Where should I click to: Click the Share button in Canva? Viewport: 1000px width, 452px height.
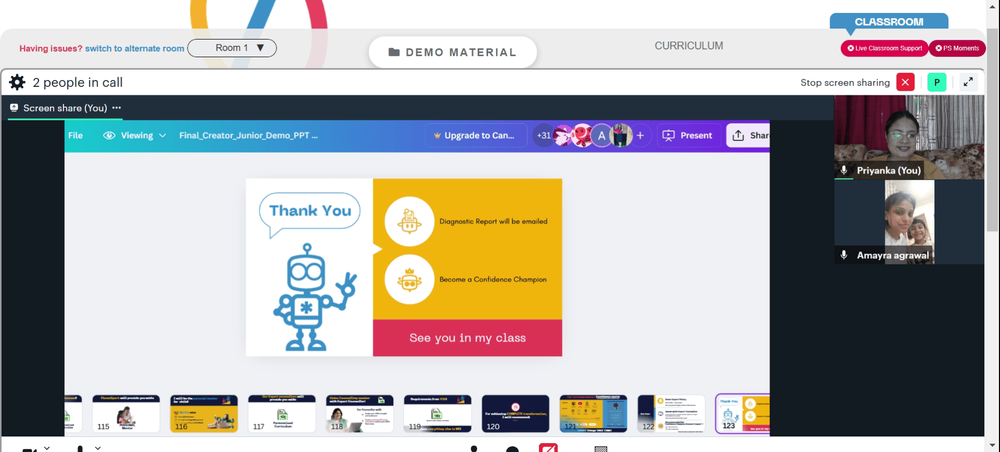[749, 135]
